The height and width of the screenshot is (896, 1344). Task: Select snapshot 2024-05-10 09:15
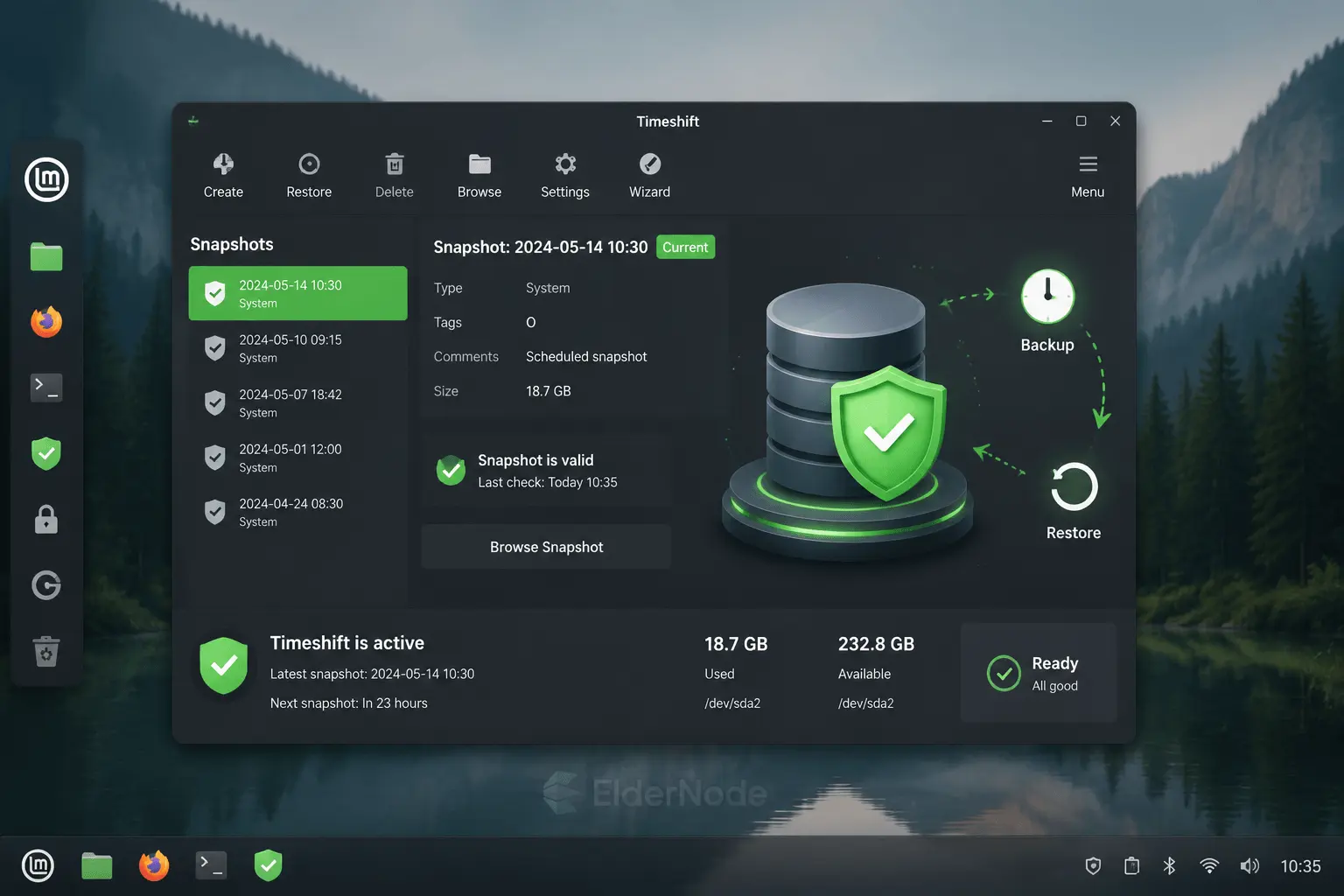click(297, 348)
